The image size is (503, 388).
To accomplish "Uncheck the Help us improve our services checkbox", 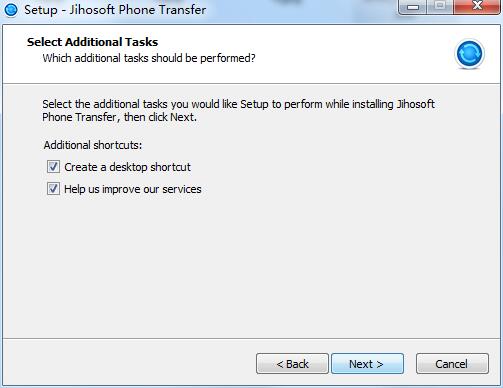I will tap(53, 189).
